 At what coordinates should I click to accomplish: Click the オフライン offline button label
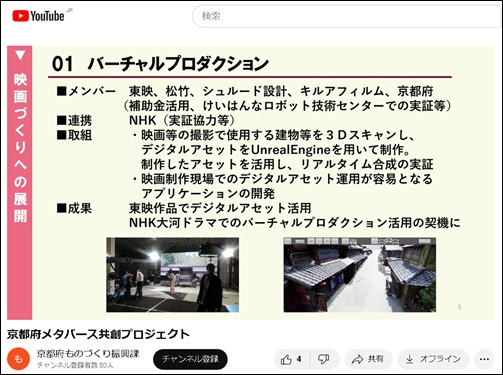[440, 359]
